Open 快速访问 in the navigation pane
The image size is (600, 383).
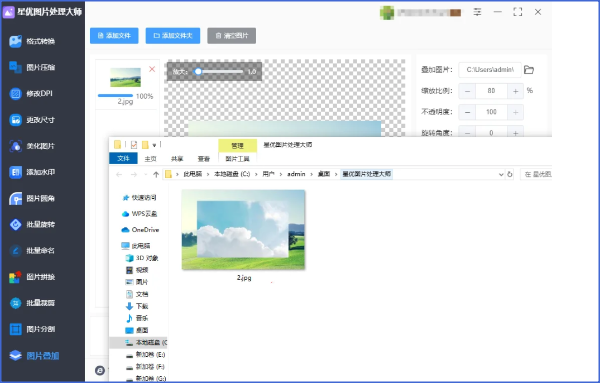point(139,198)
